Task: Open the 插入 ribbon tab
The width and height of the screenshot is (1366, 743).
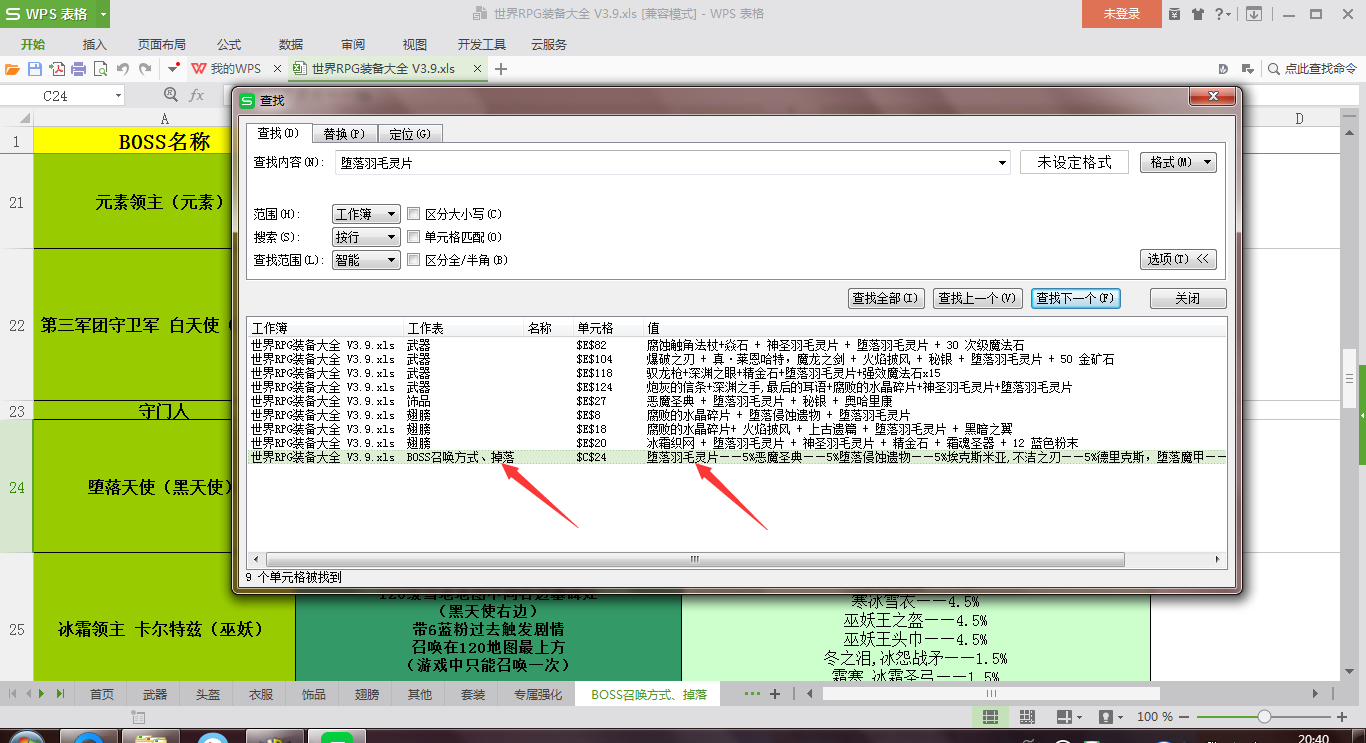Action: (x=95, y=45)
